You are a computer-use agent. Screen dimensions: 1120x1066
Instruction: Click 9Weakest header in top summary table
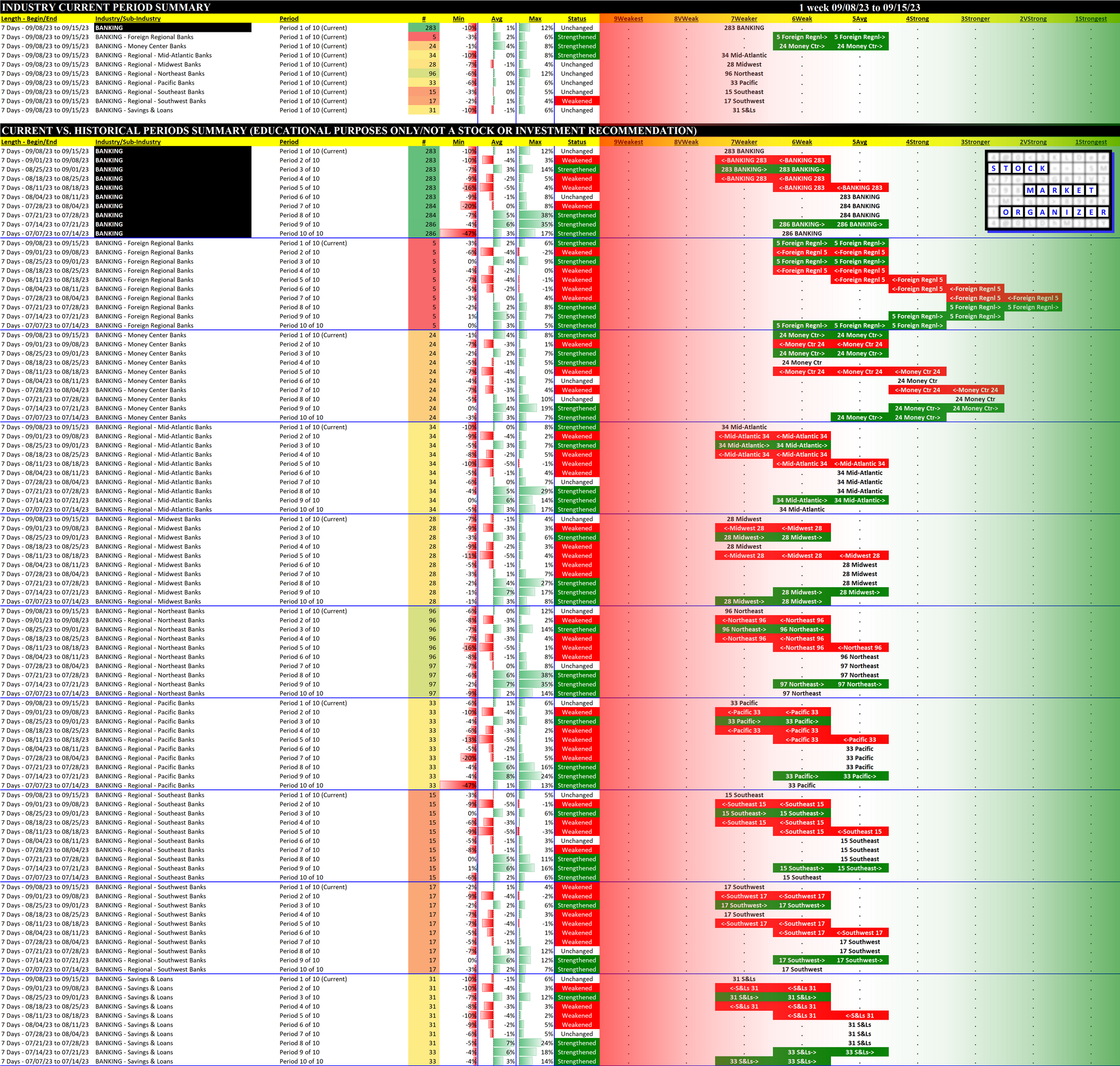tap(628, 18)
